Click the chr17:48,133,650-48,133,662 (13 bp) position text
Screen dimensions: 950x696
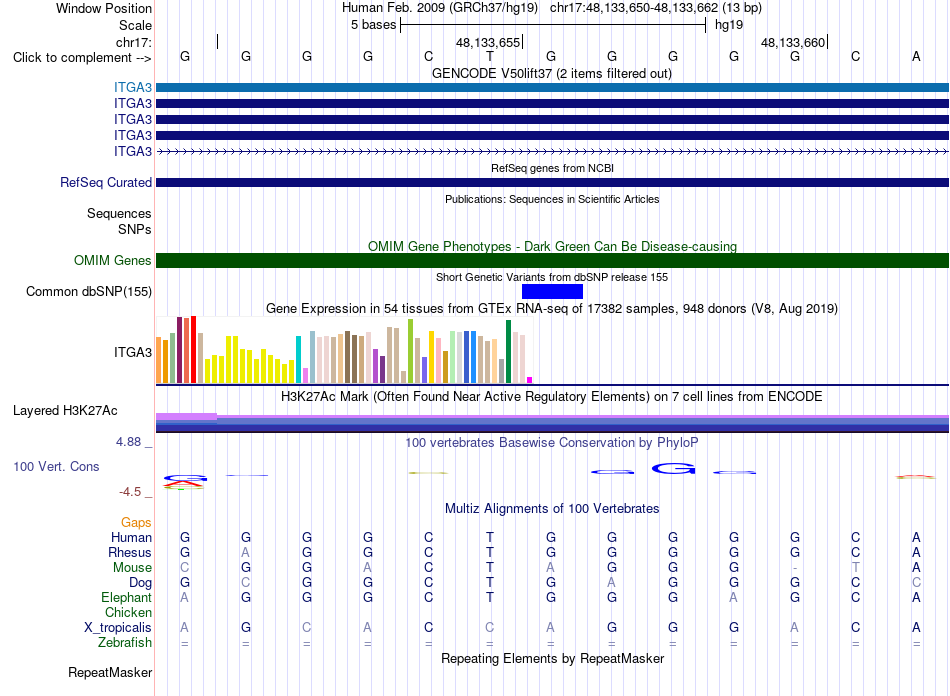[656, 8]
